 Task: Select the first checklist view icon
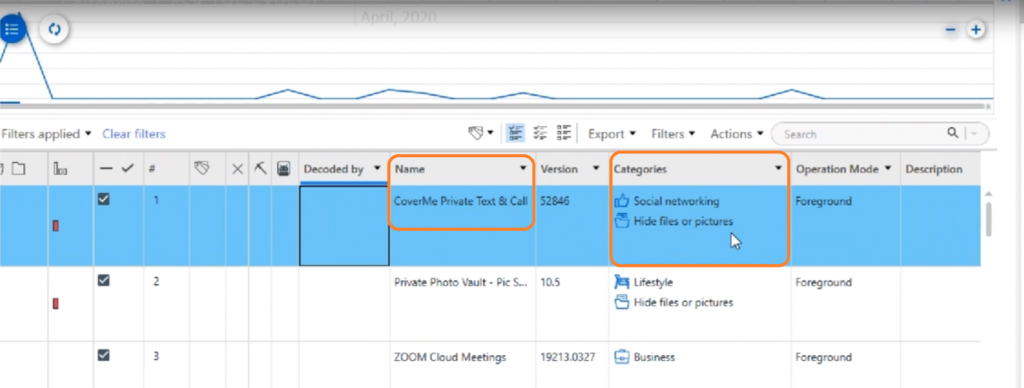[516, 133]
